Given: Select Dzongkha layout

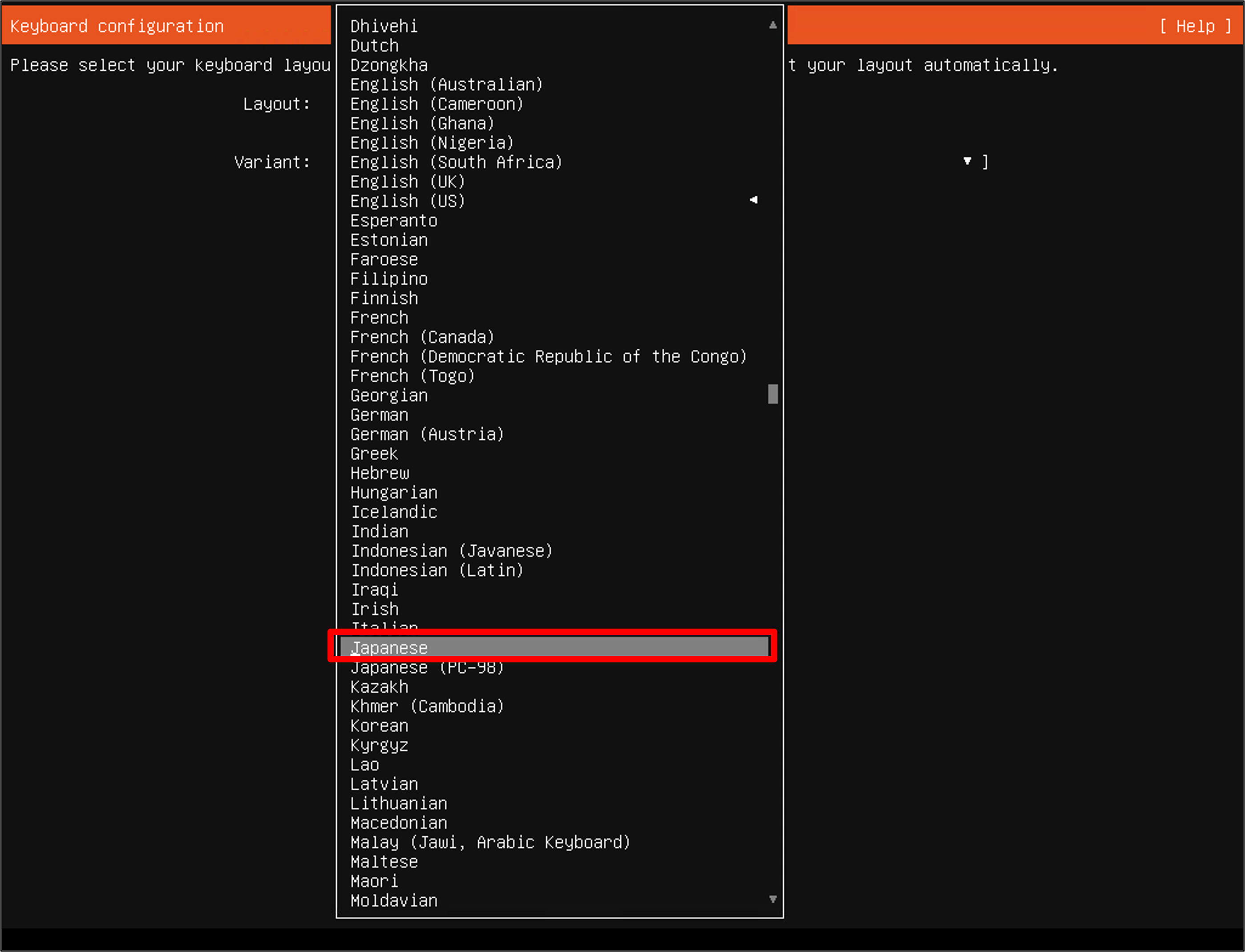Looking at the screenshot, I should [x=389, y=65].
